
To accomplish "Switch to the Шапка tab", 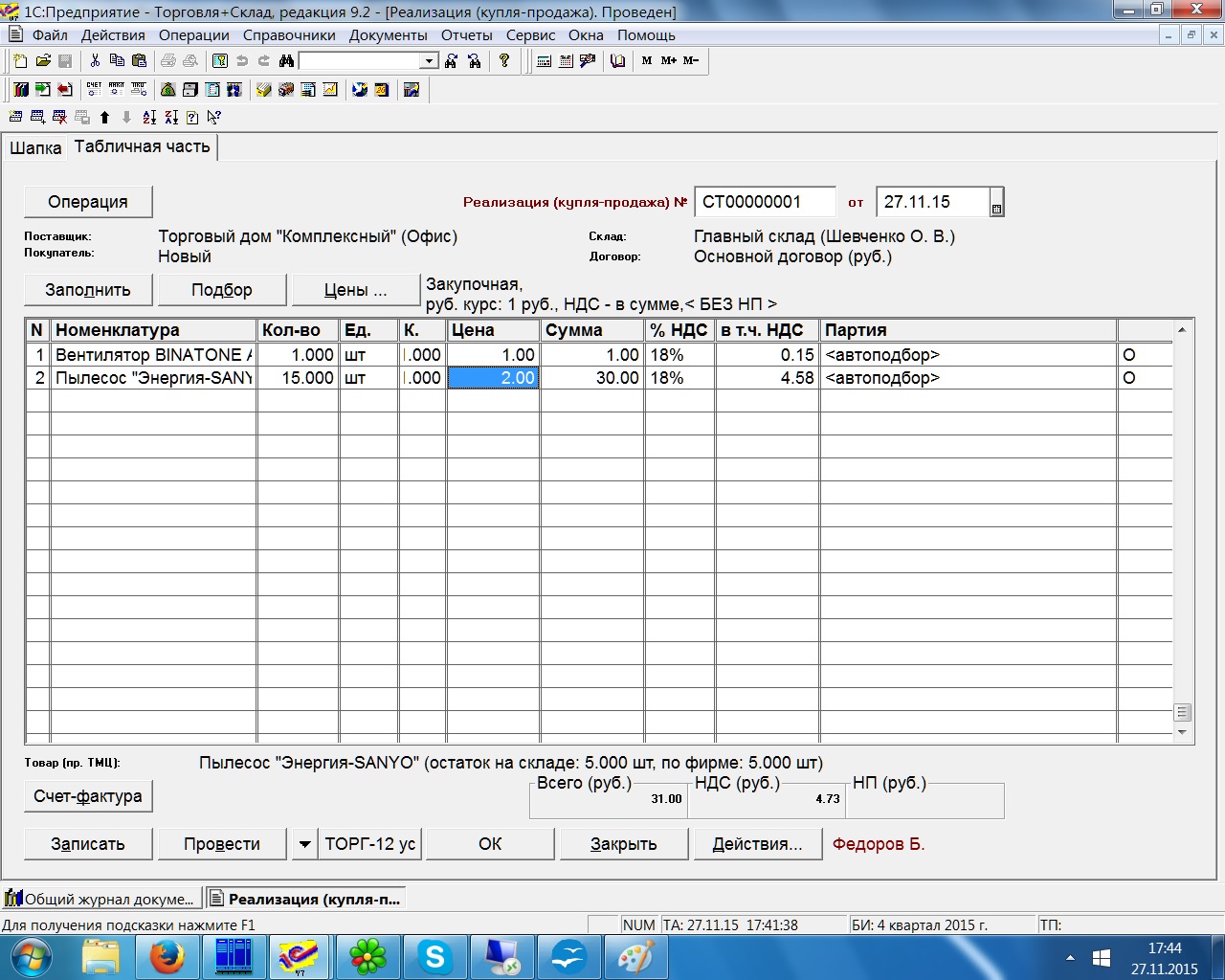I will coord(35,148).
